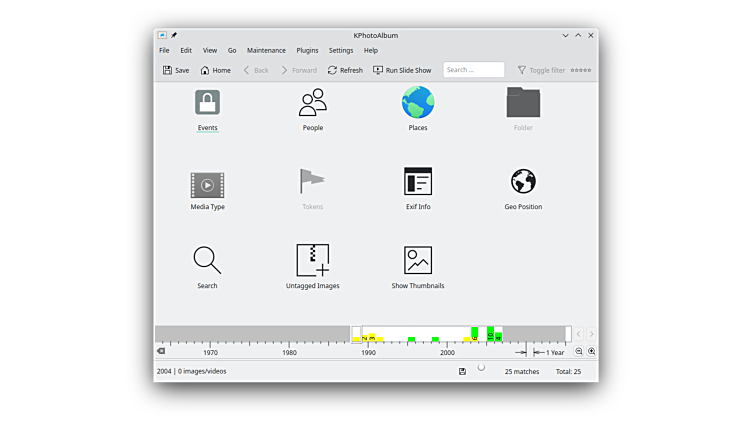Image resolution: width=752 pixels, height=423 pixels.
Task: Zoom out on the date bar
Action: click(x=579, y=352)
